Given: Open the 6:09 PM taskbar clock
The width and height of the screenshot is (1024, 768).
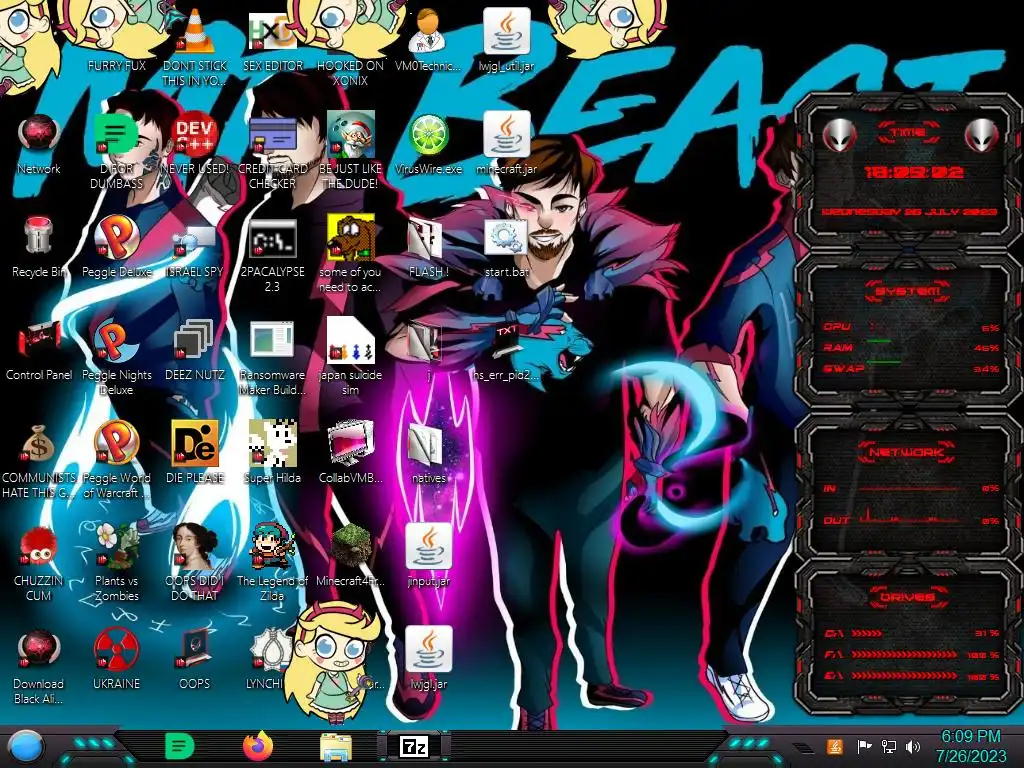Looking at the screenshot, I should [x=970, y=746].
